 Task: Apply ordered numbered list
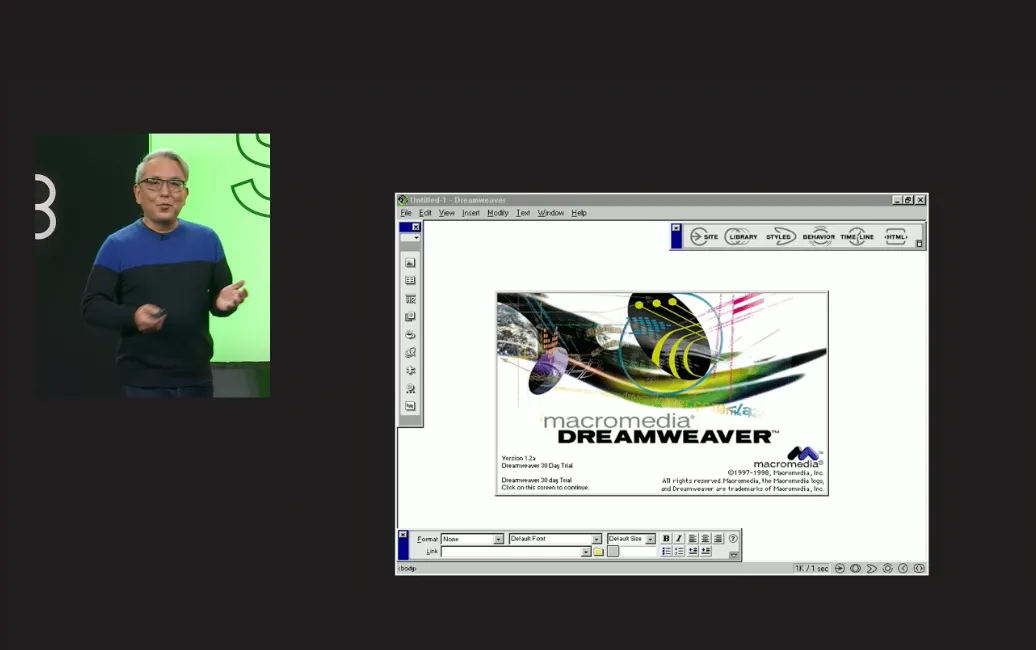(679, 551)
